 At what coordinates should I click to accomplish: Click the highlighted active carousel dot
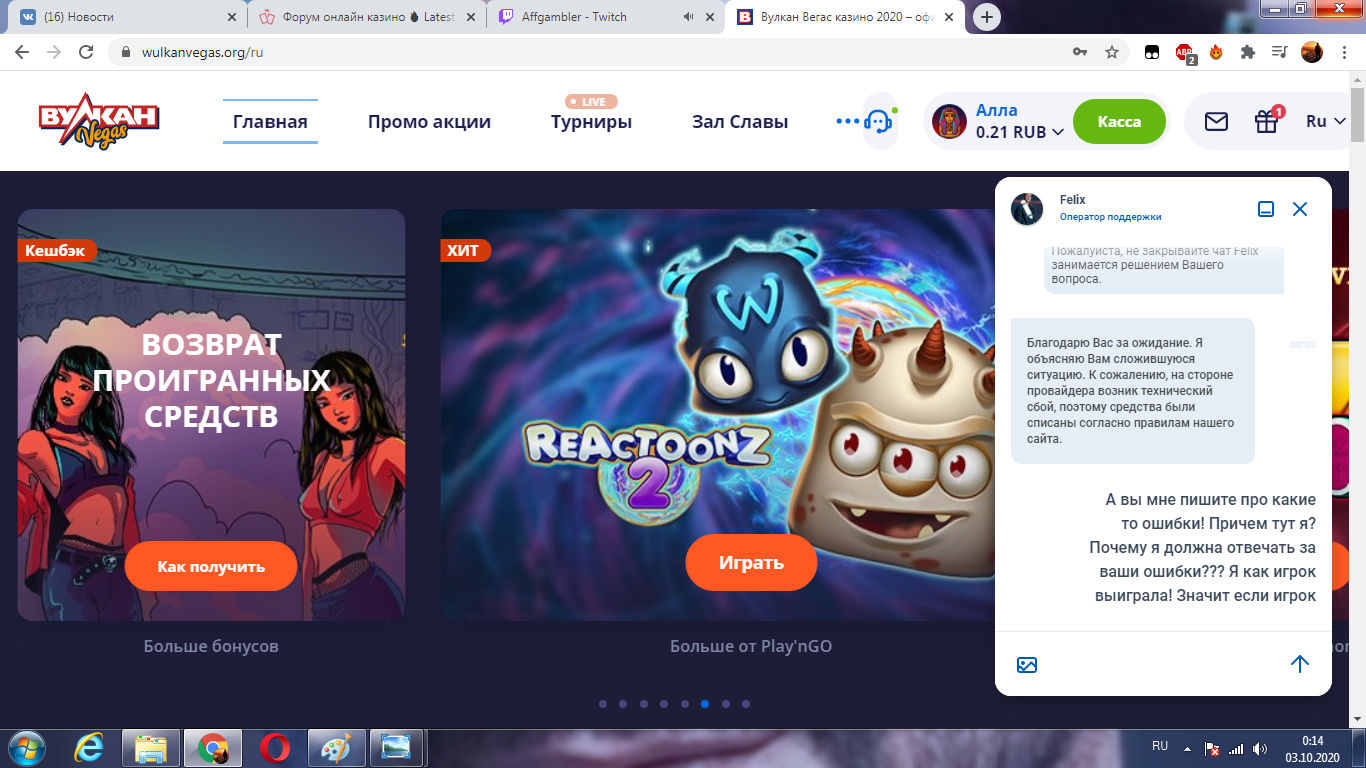[705, 704]
